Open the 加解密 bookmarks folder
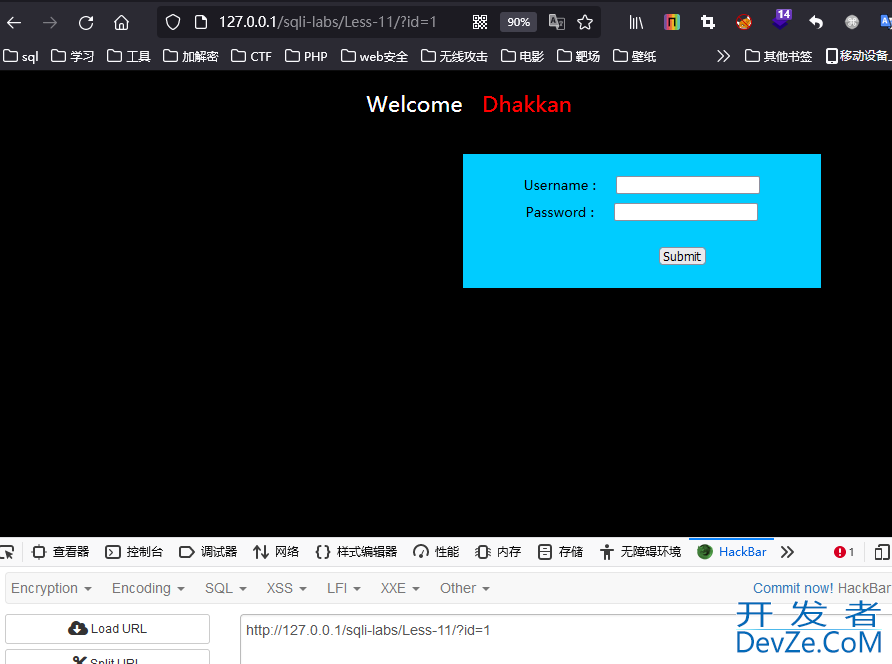 pos(191,56)
